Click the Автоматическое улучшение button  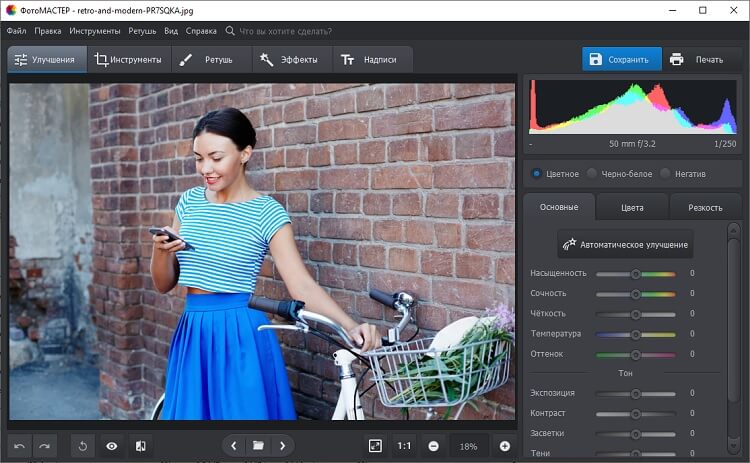tap(625, 244)
